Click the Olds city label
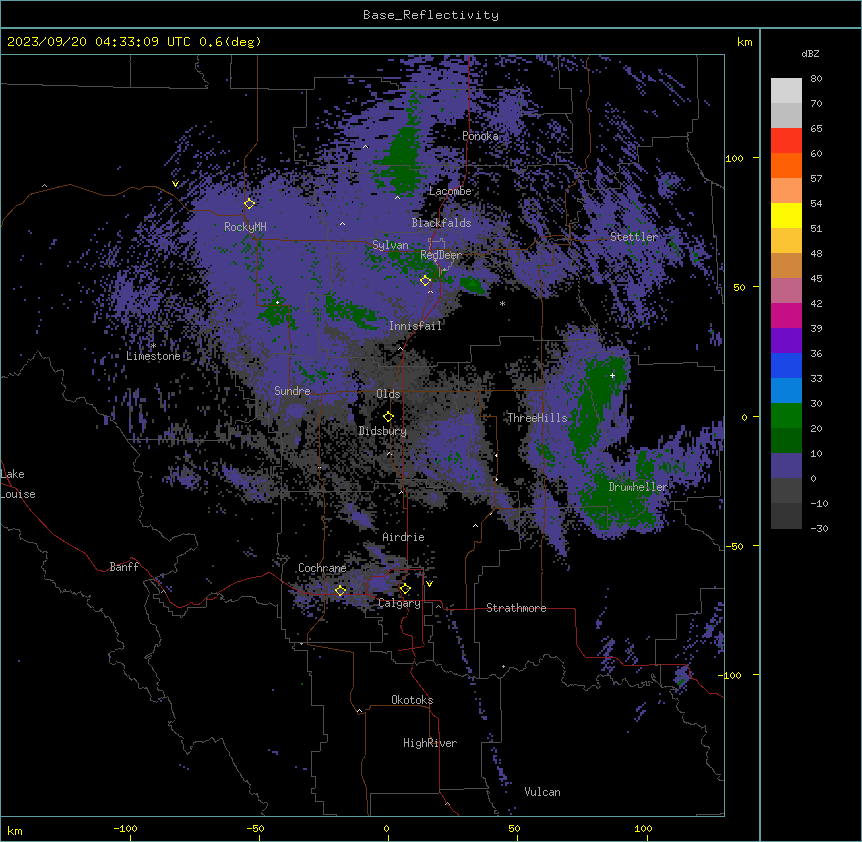Screen dimensions: 862x842 [388, 394]
